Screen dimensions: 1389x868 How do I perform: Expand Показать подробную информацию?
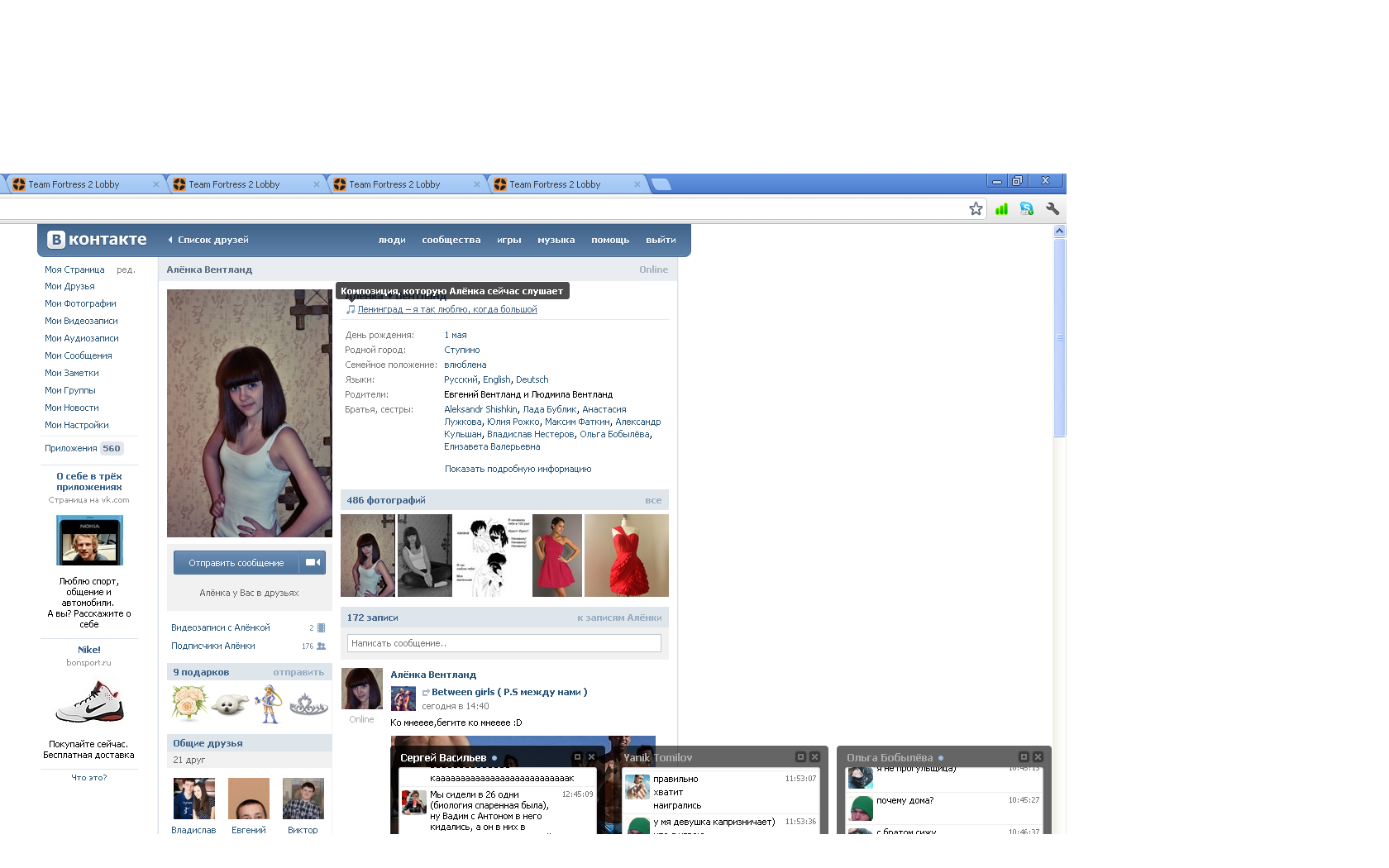pyautogui.click(x=518, y=469)
